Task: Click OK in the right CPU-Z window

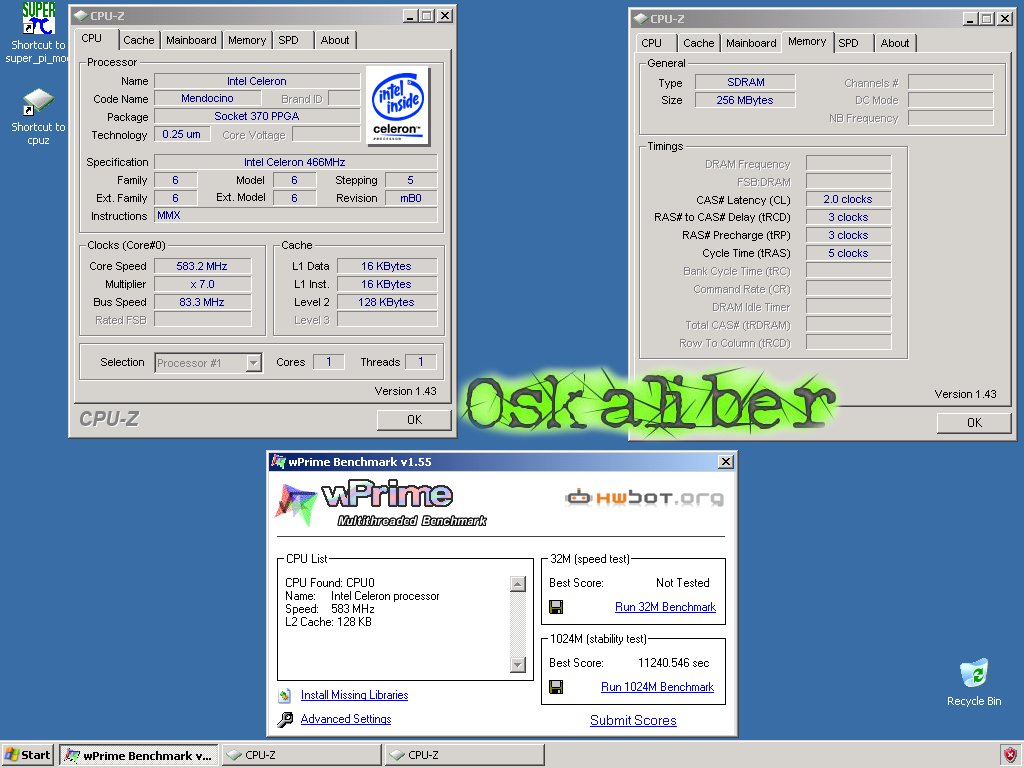Action: point(974,423)
